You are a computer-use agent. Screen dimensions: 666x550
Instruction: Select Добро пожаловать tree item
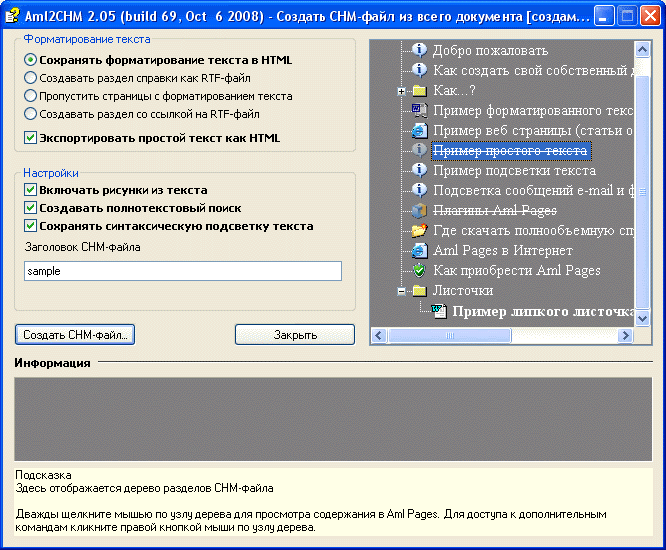tap(490, 50)
